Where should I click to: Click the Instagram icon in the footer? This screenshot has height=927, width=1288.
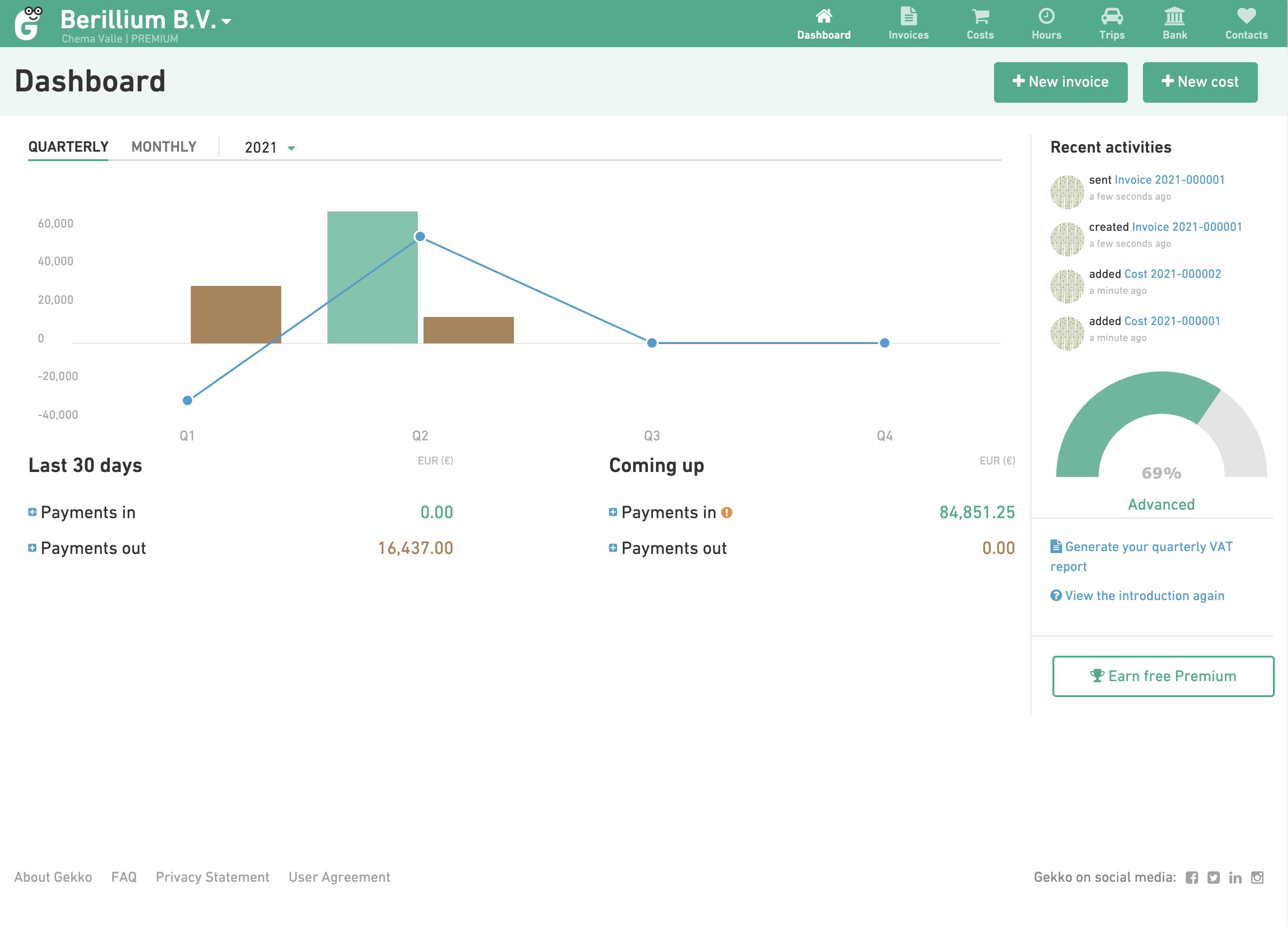[x=1257, y=878]
